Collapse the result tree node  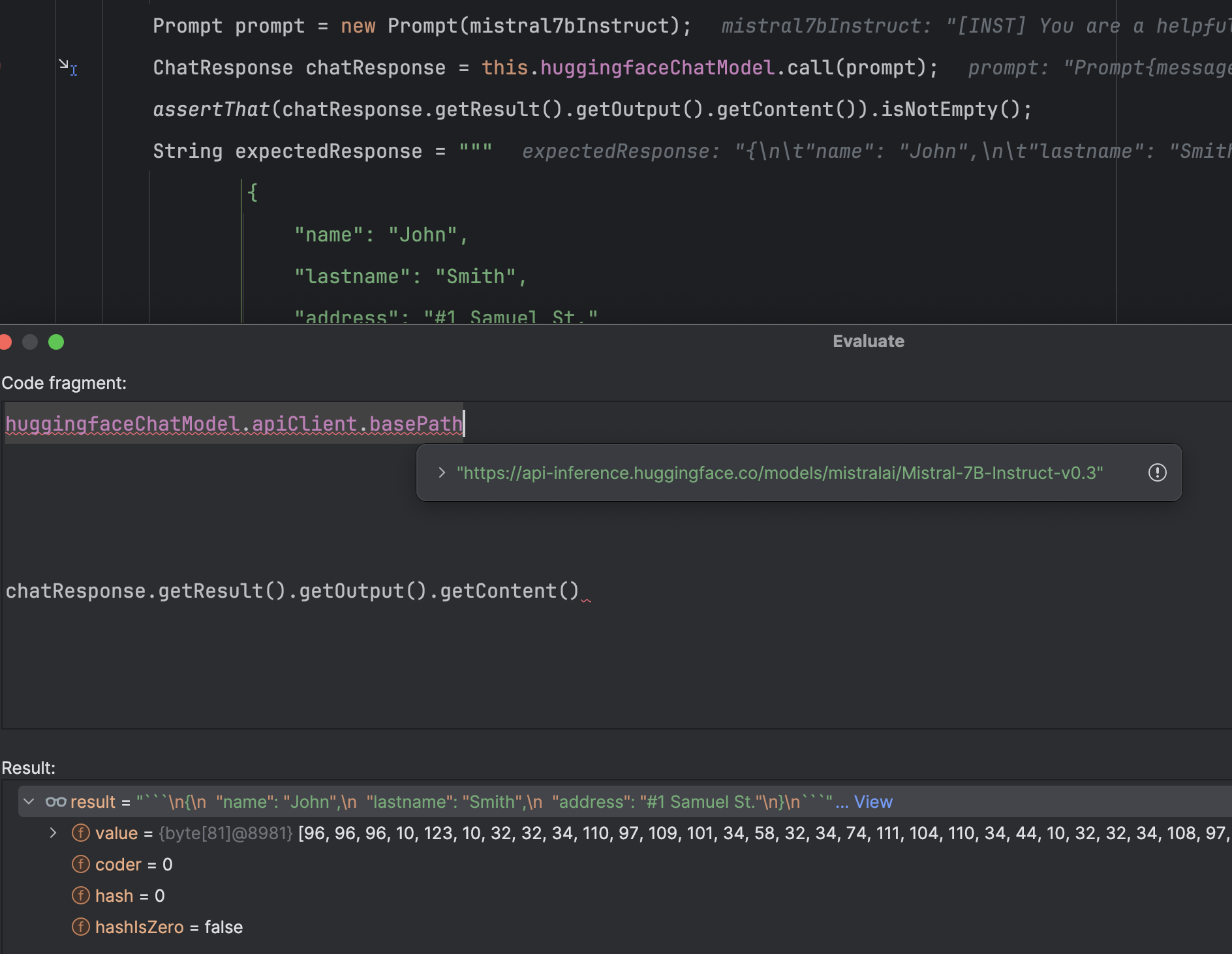coord(29,801)
